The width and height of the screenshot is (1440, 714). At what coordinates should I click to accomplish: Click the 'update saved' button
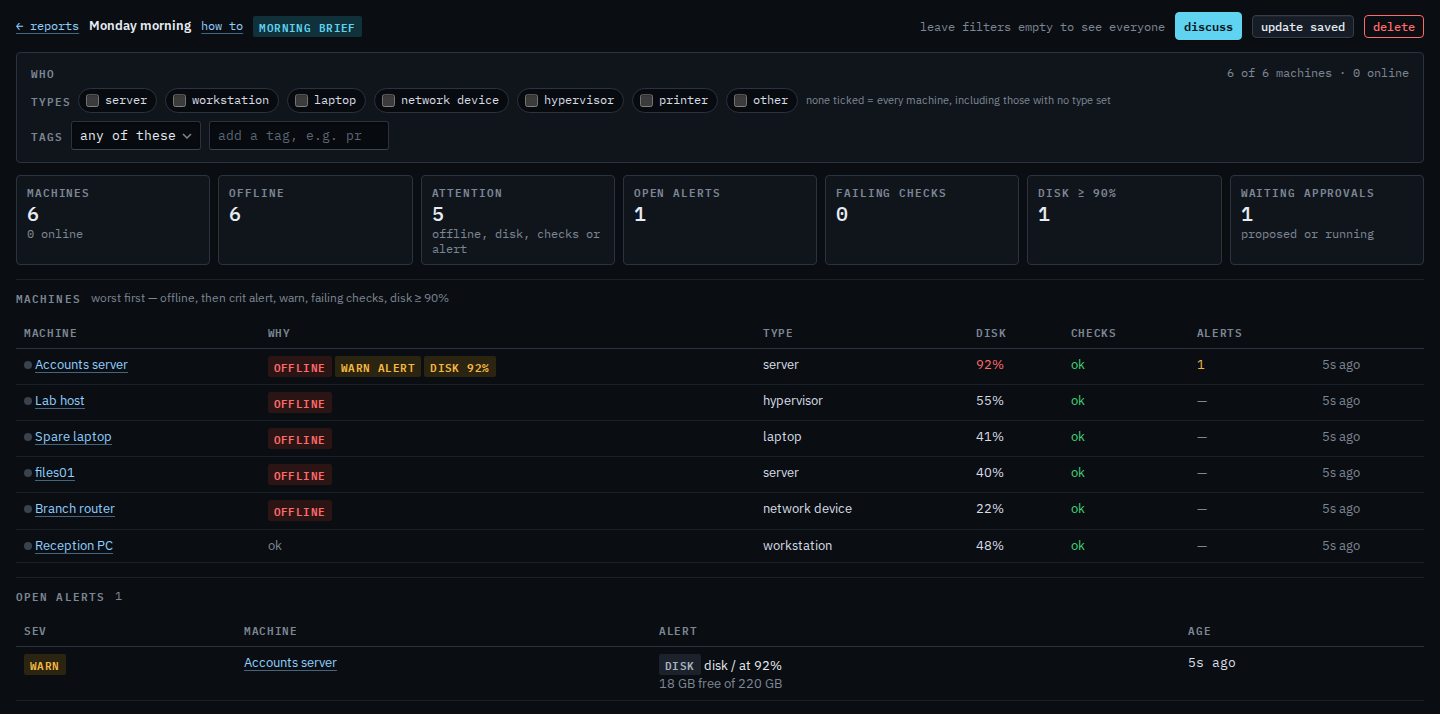[x=1303, y=27]
